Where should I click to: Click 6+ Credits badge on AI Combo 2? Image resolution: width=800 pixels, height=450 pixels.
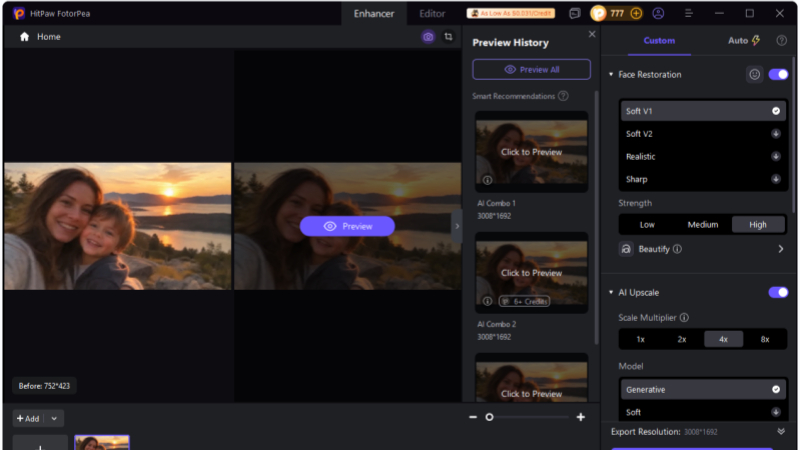[x=524, y=302]
